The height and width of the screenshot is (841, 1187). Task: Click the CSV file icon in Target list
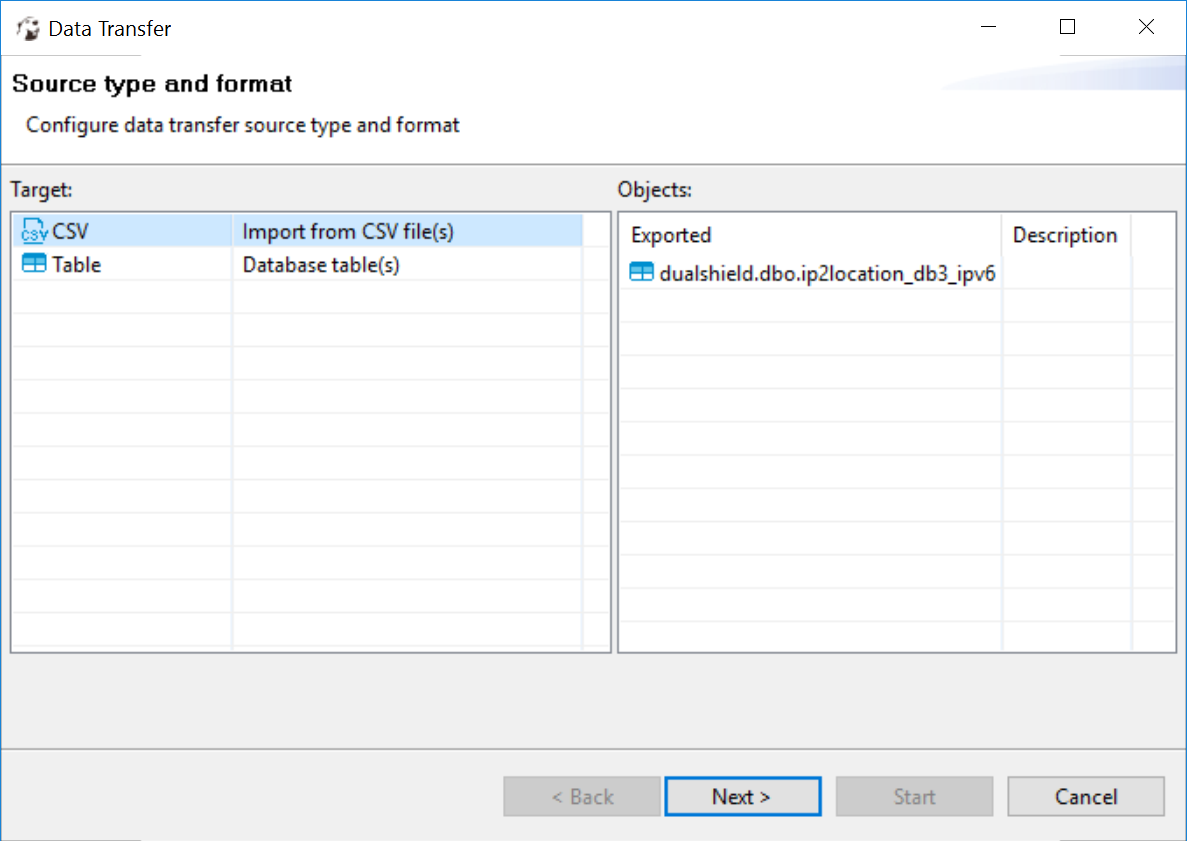point(34,231)
